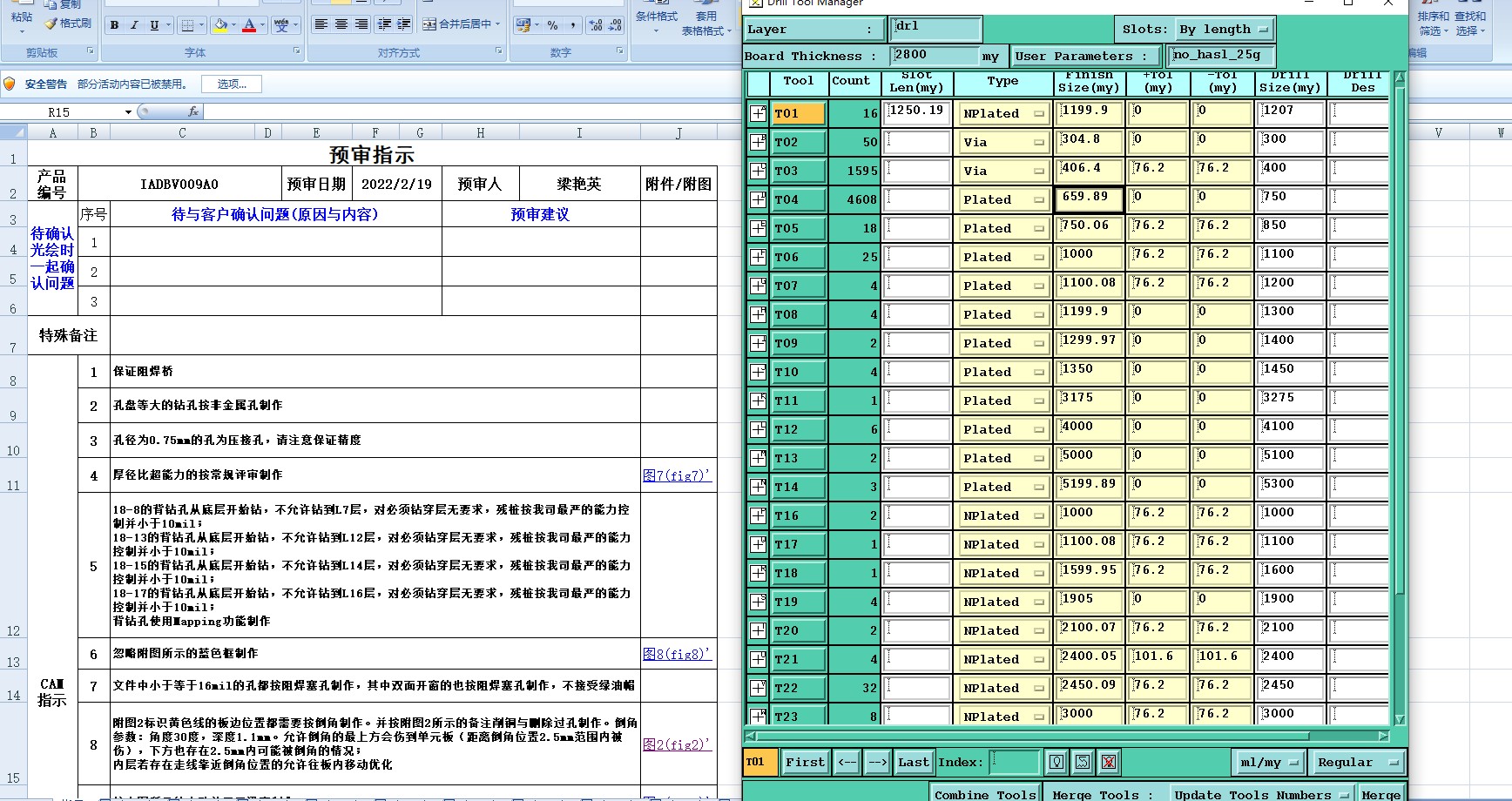Image resolution: width=1512 pixels, height=801 pixels.
Task: Click the Drill Tool Manager vertical scrollbar
Action: click(1400, 400)
